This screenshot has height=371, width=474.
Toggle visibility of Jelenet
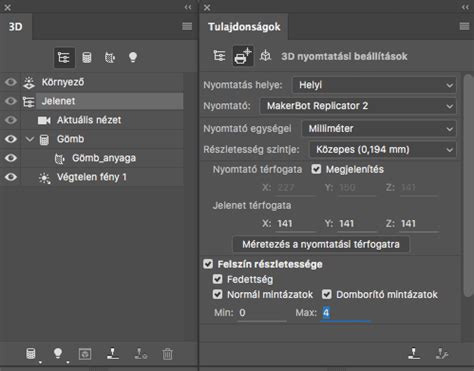point(11,101)
